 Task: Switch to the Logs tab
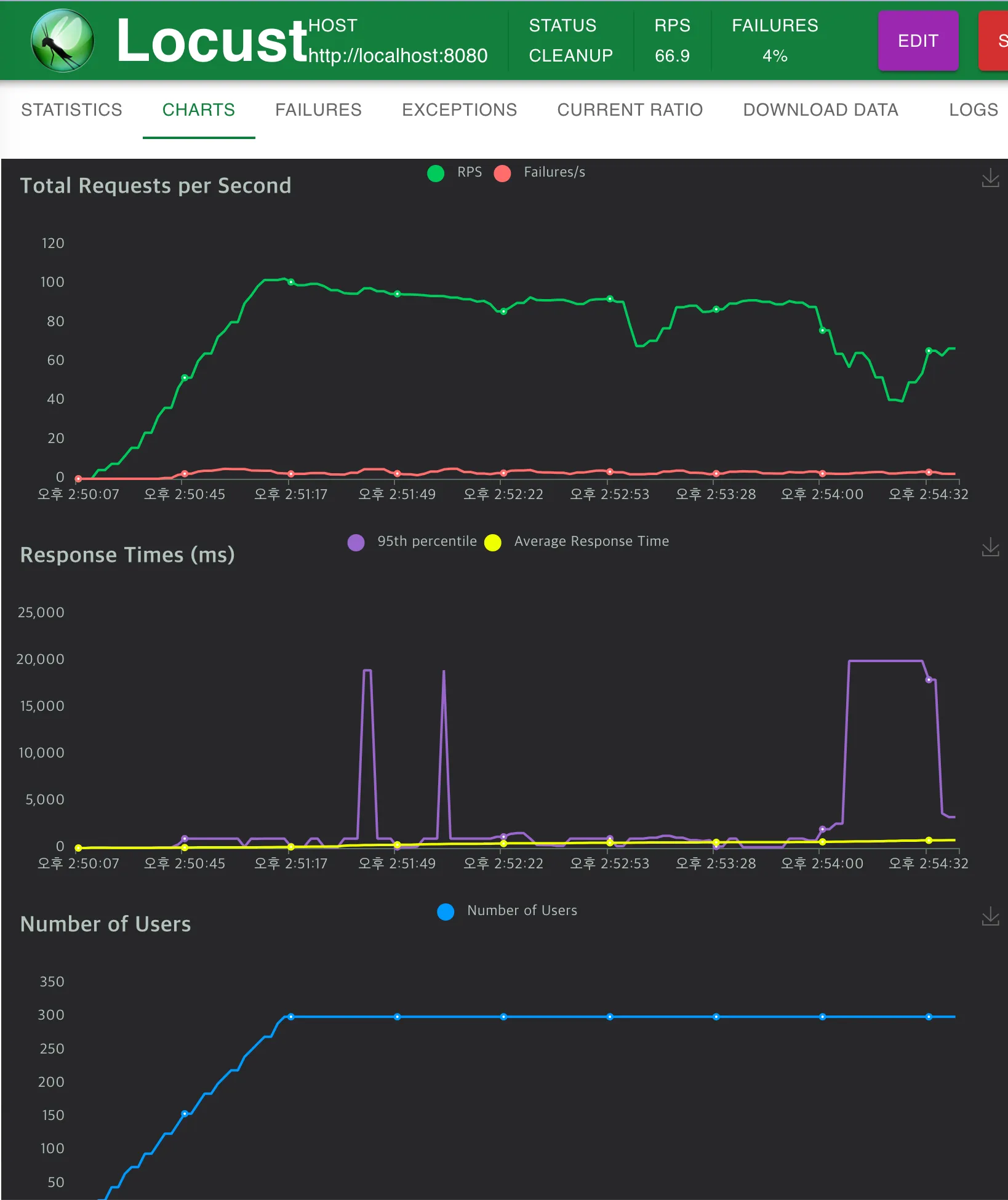[x=973, y=110]
